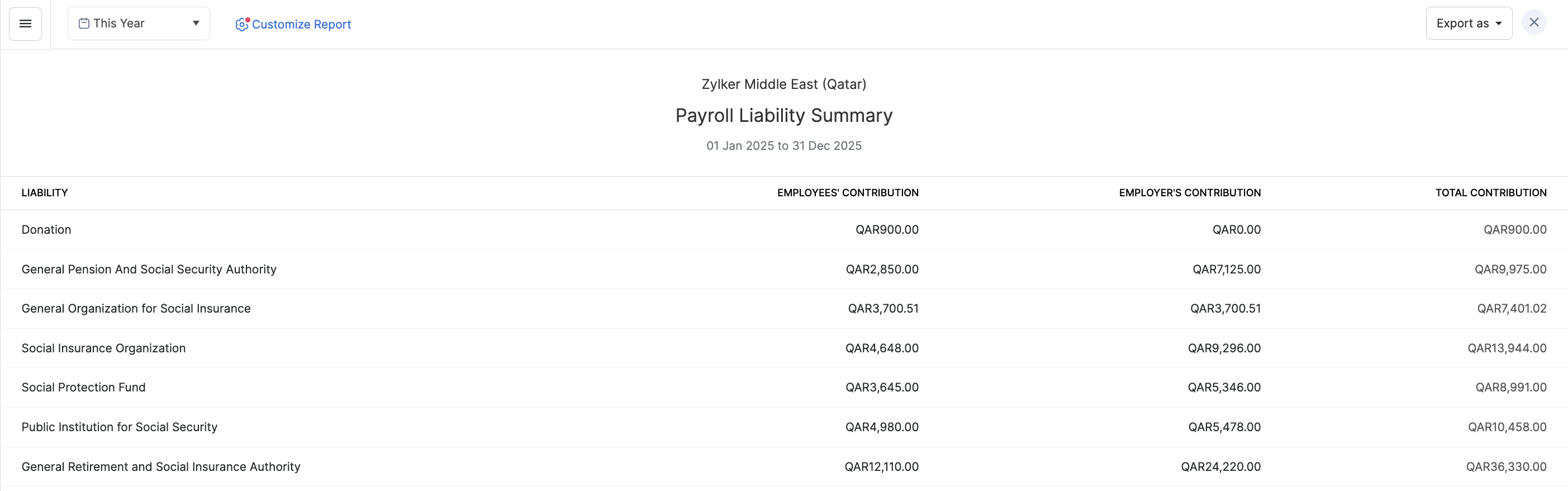The height and width of the screenshot is (491, 1568).
Task: Click the calendar icon beside This Year
Action: (x=84, y=23)
